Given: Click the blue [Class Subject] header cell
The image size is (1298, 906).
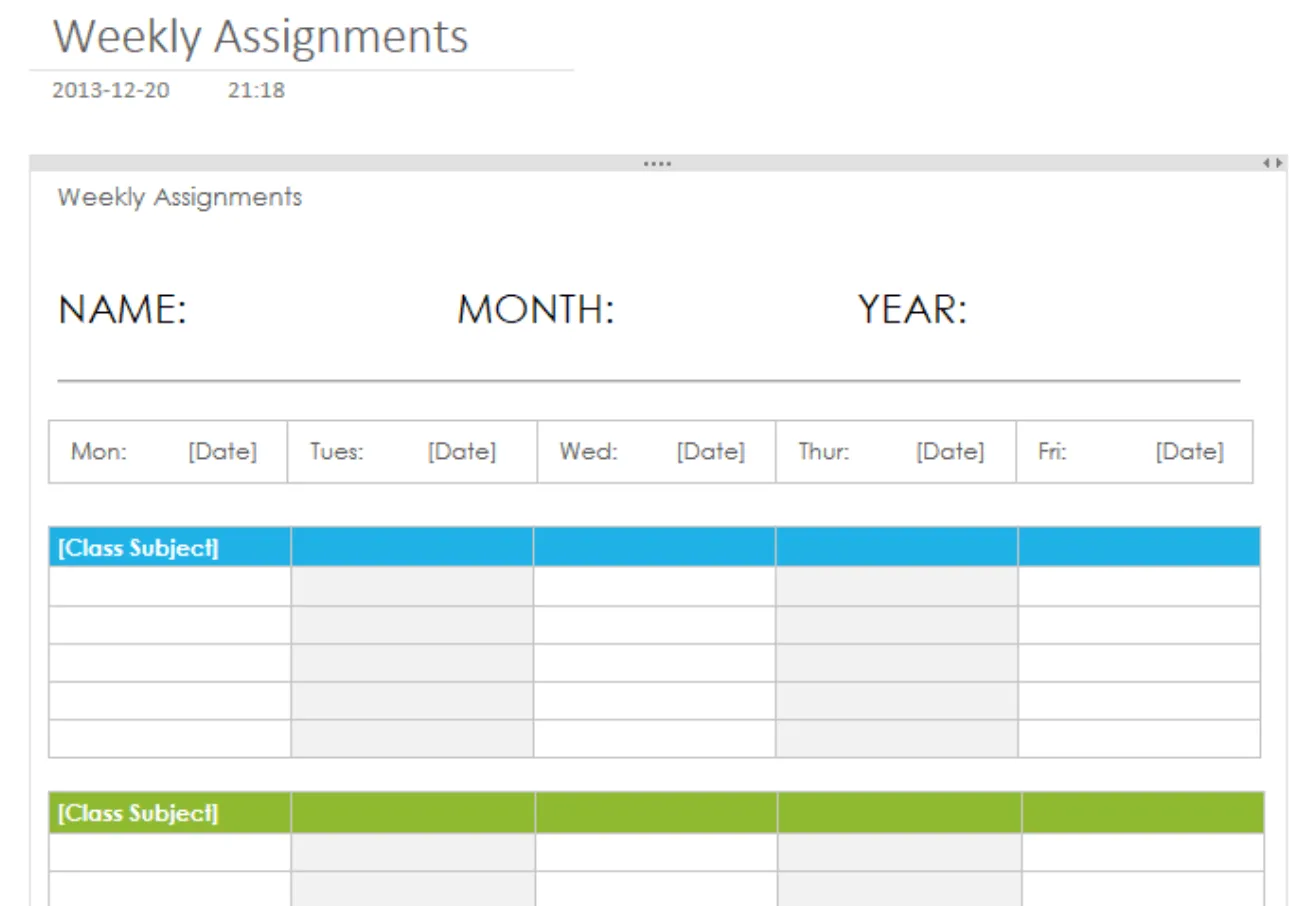Looking at the screenshot, I should point(170,548).
